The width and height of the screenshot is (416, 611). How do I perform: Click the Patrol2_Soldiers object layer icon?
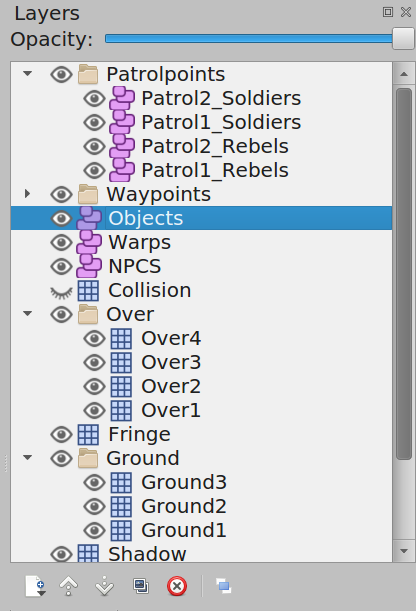122,98
